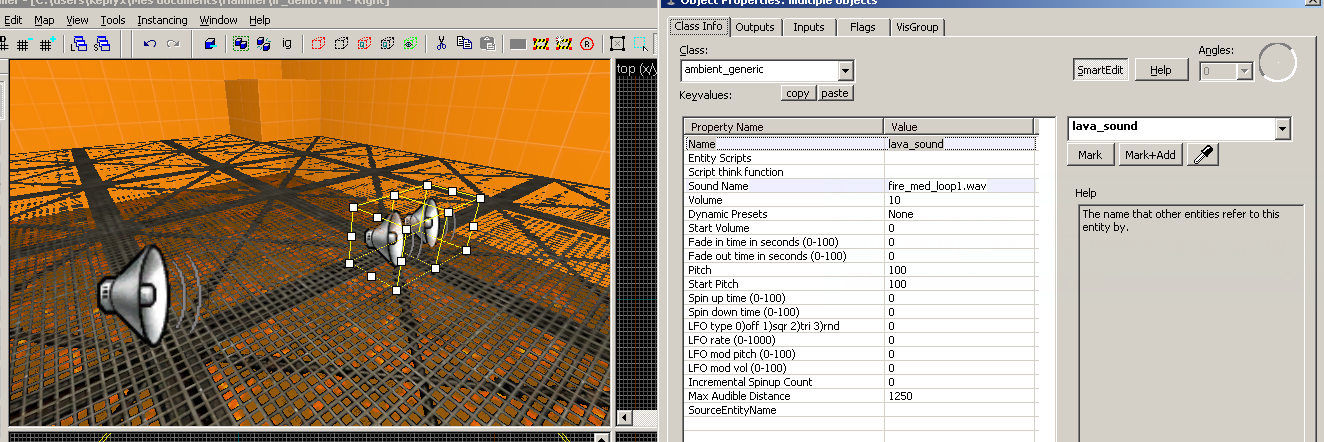Click the Hide unselected objects icon
Image resolution: width=1324 pixels, height=442 pixels.
341,43
